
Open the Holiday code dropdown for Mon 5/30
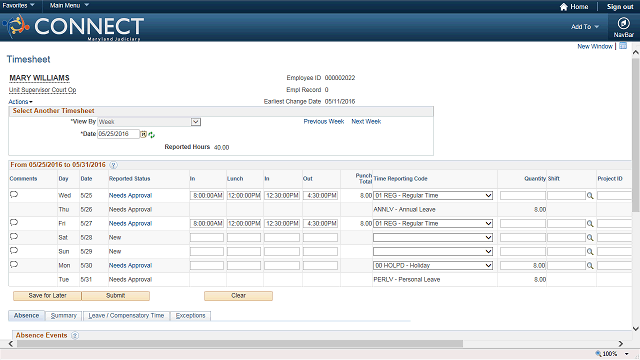coord(433,265)
